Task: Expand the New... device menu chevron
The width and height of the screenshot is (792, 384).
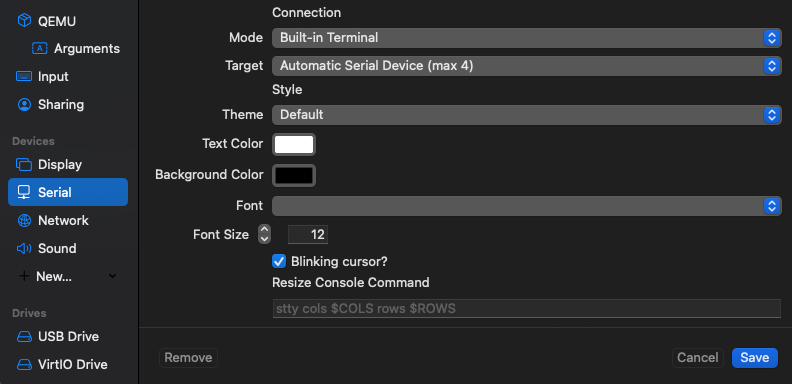Action: tap(113, 276)
